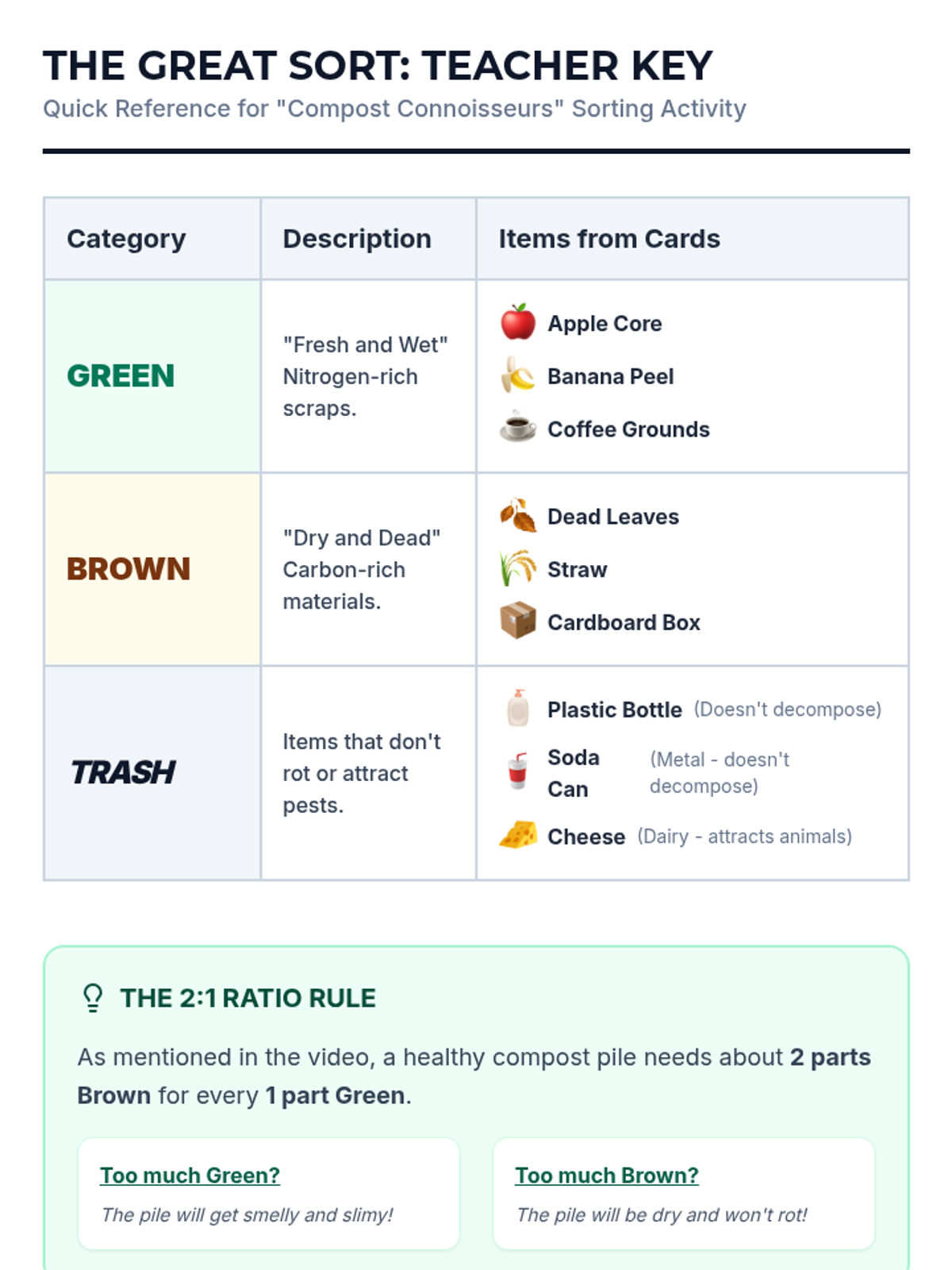Open the 'Too much Green?' link

[190, 1175]
